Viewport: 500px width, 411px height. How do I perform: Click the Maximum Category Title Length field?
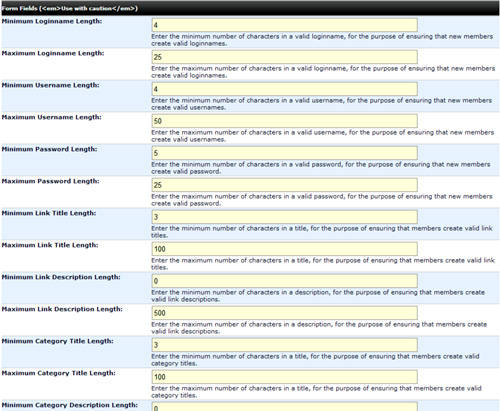(x=284, y=377)
